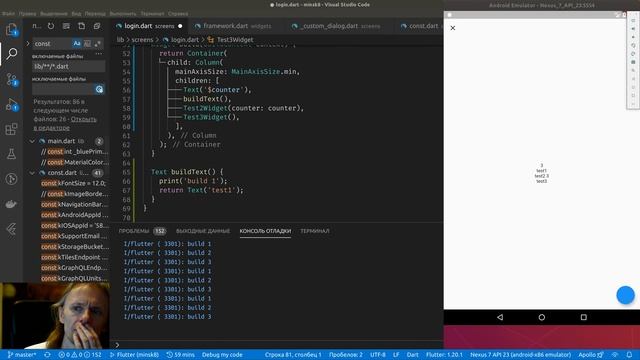Open the File menu
The height and width of the screenshot is (360, 640).
[x=9, y=13]
